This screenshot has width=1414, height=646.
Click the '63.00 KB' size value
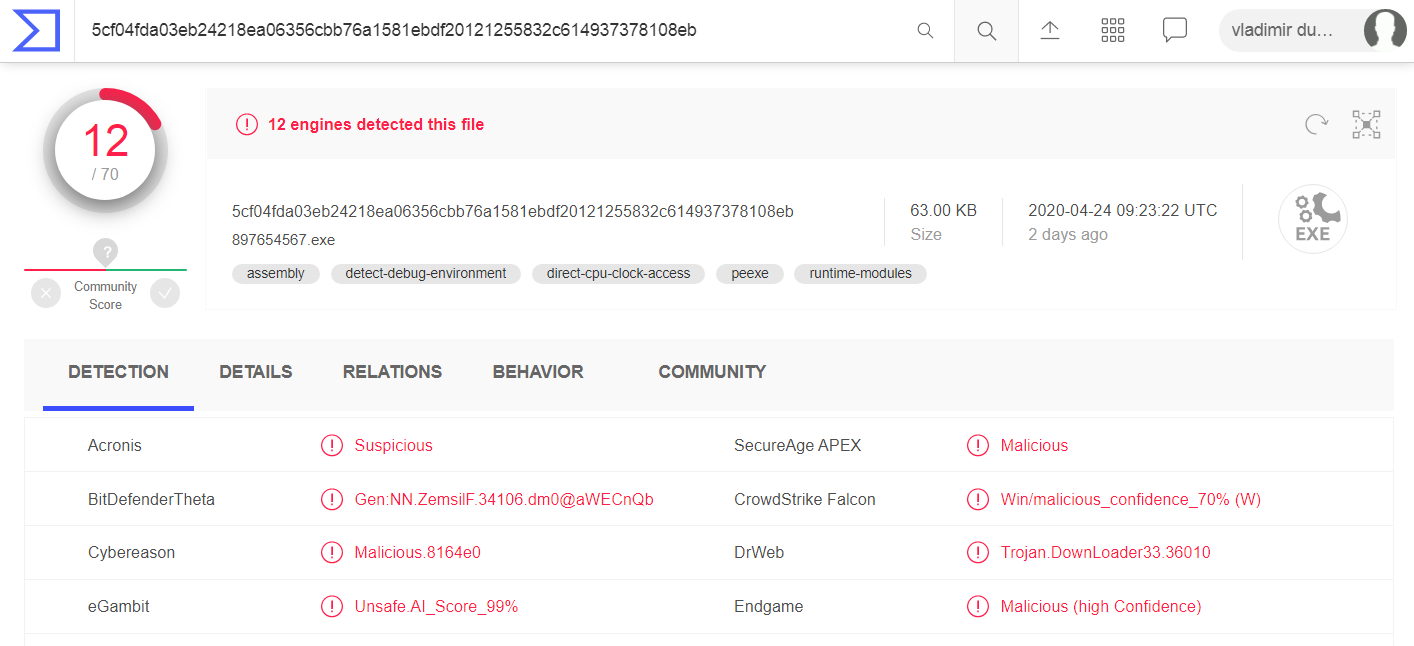coord(943,211)
